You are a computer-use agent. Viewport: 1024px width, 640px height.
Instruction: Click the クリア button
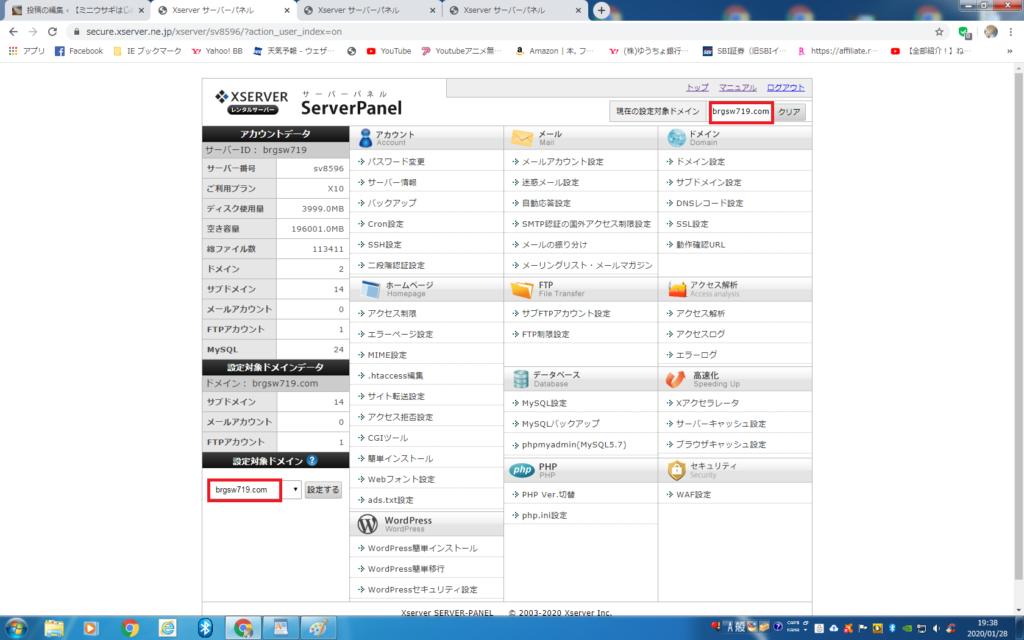[789, 112]
